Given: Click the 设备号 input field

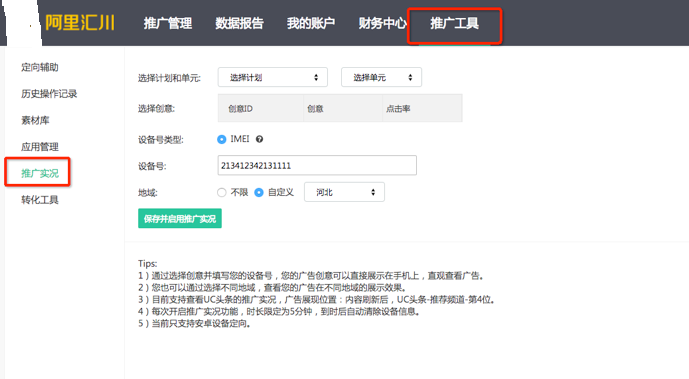Looking at the screenshot, I should 317,166.
